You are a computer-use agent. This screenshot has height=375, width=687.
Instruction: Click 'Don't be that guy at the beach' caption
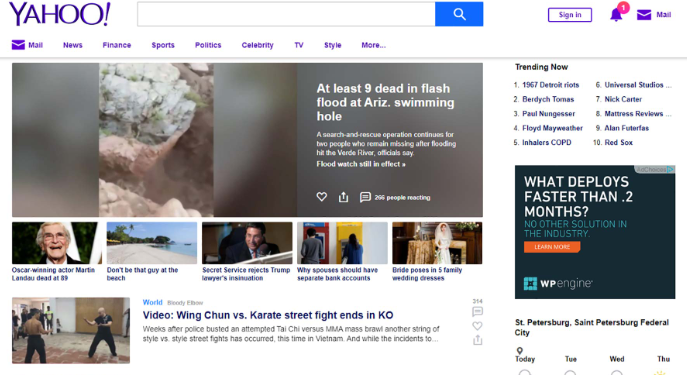[142, 274]
